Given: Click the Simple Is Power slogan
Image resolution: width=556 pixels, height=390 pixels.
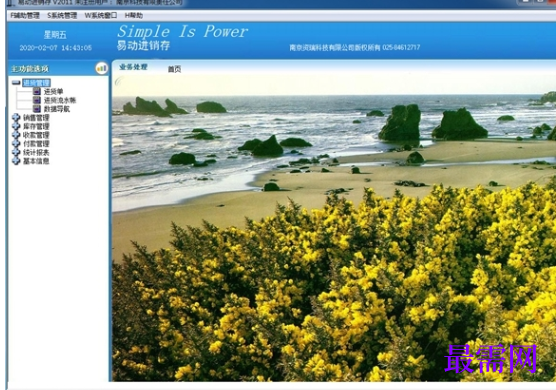Looking at the screenshot, I should tap(183, 32).
